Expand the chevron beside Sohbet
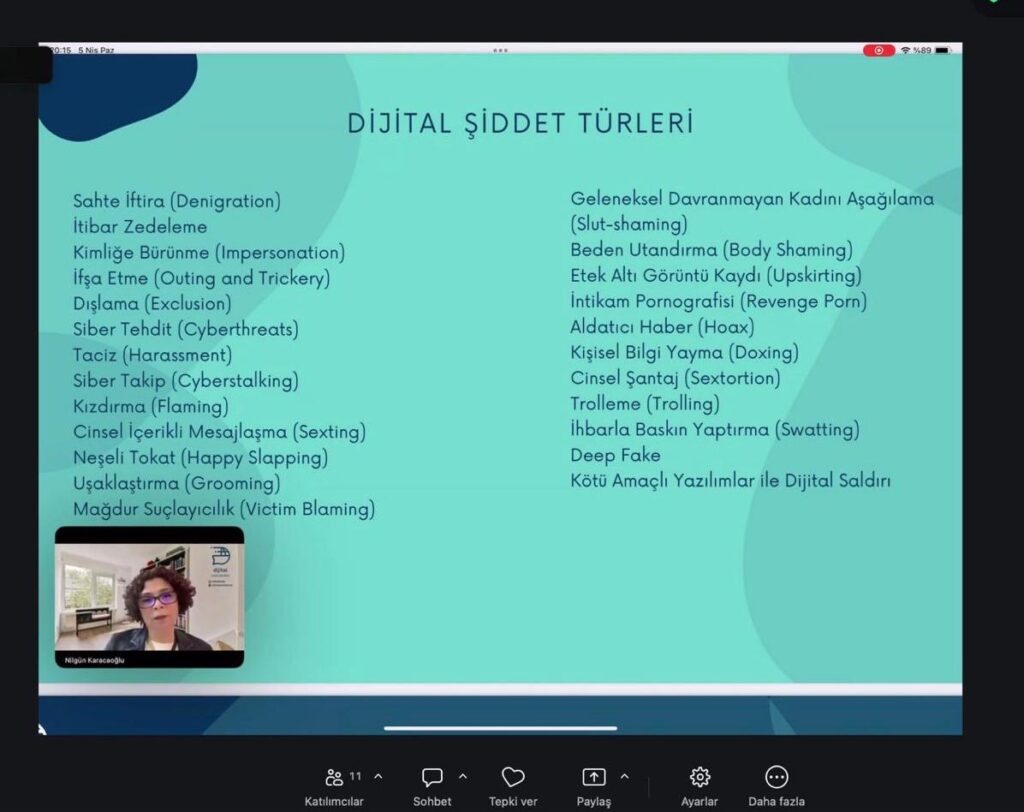The height and width of the screenshot is (812, 1024). click(x=462, y=776)
